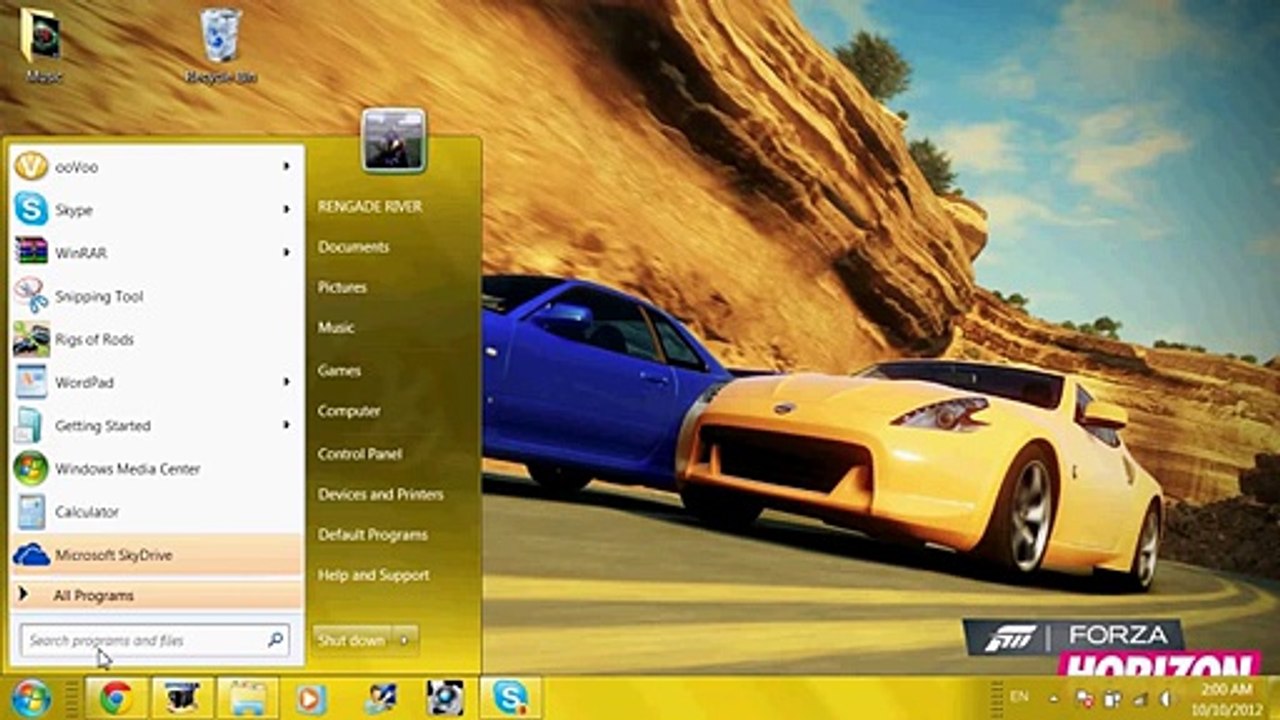Open the taskbar icon right of Media Player
1280x720 pixels.
pyautogui.click(x=380, y=698)
